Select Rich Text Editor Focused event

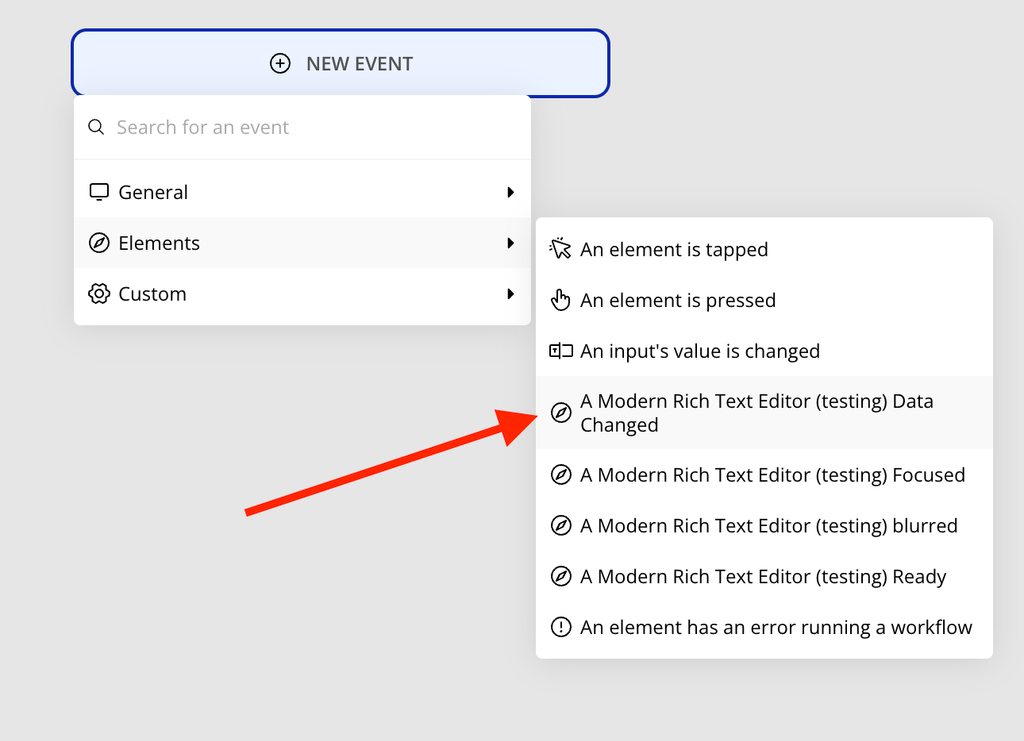[772, 475]
